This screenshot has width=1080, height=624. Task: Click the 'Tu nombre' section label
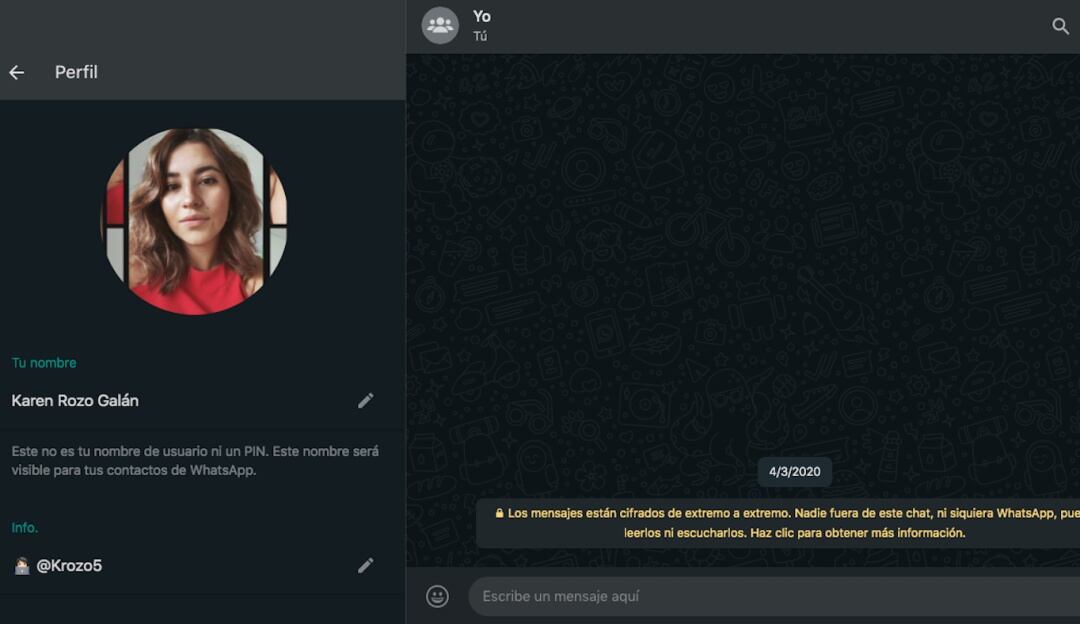pos(44,363)
